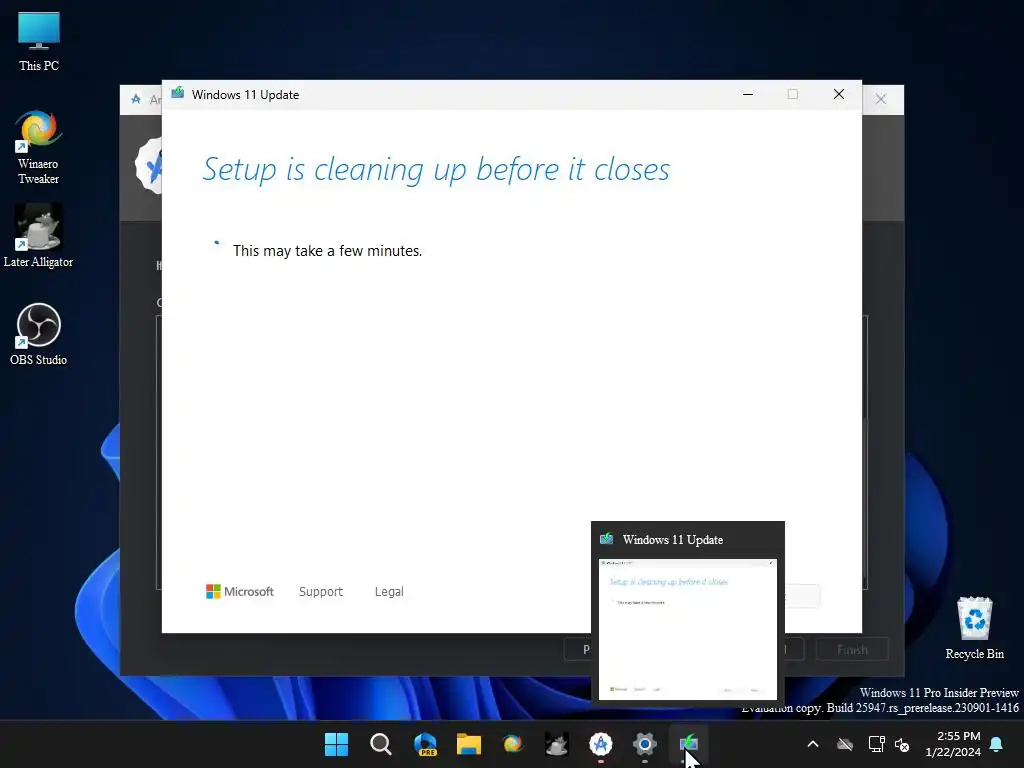Open Winaero Tweaker taskbar icon
The height and width of the screenshot is (768, 1024).
point(513,744)
